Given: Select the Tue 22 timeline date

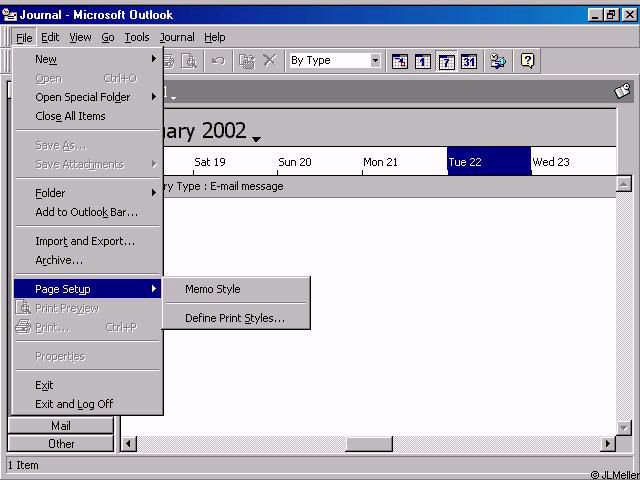Looking at the screenshot, I should pyautogui.click(x=489, y=161).
